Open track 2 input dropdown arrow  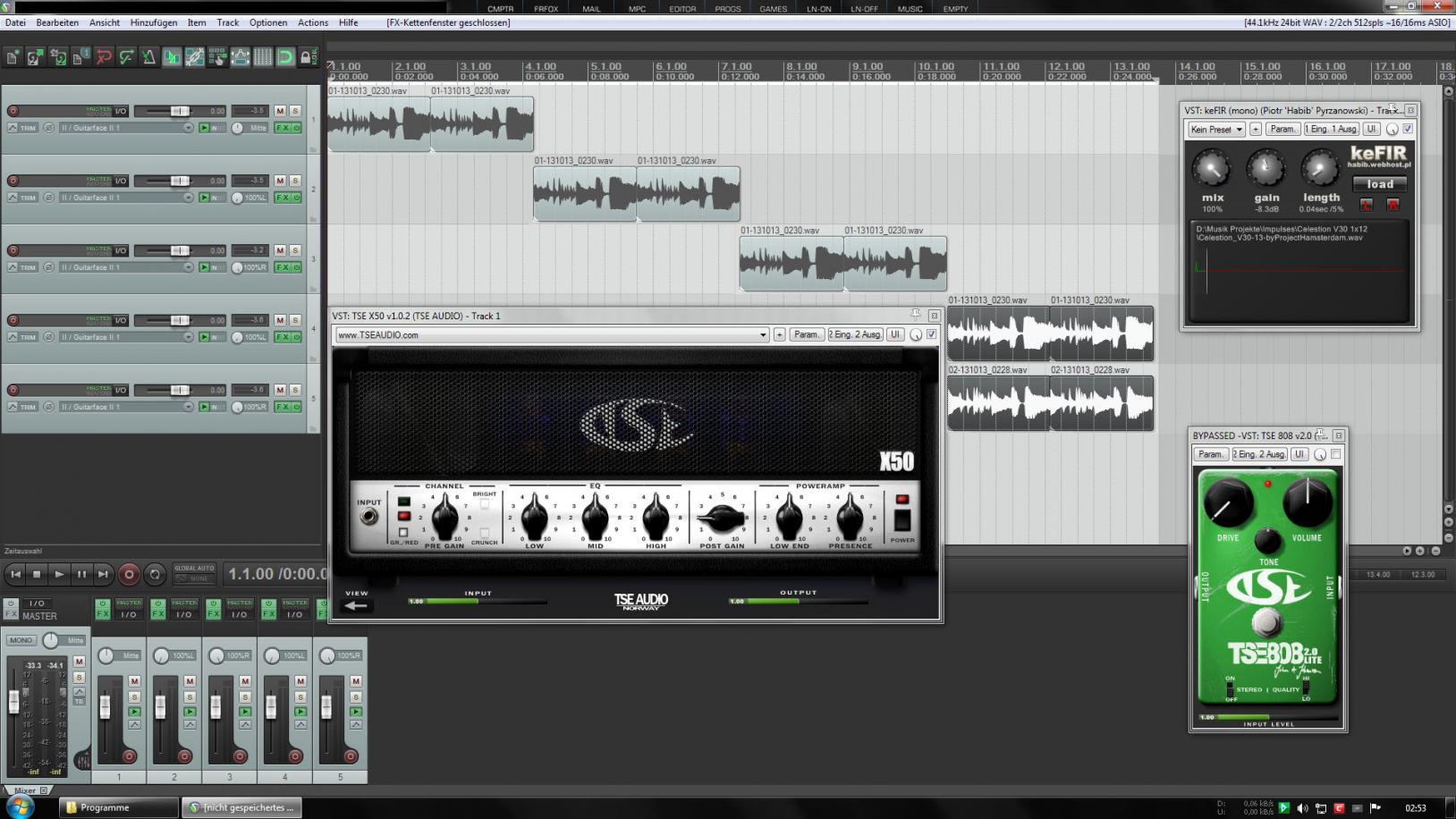click(188, 198)
